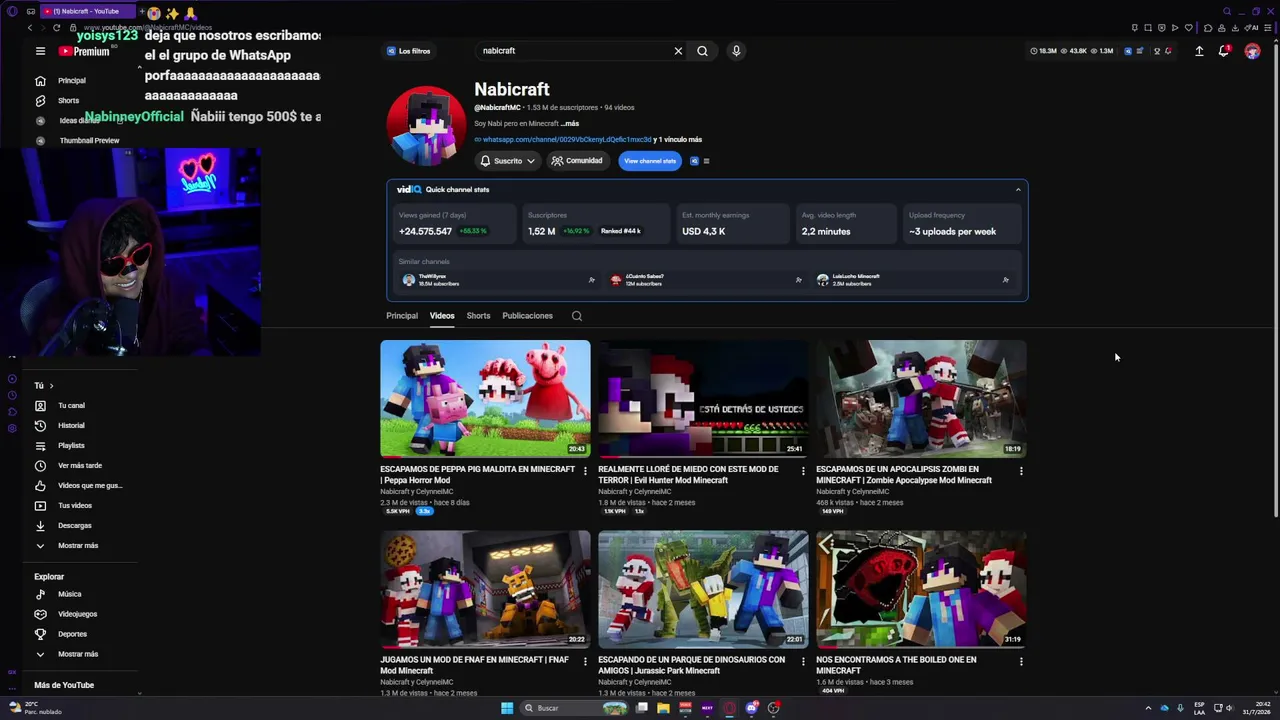Open Tu canal in the sidebar
Image resolution: width=1280 pixels, height=720 pixels.
71,405
